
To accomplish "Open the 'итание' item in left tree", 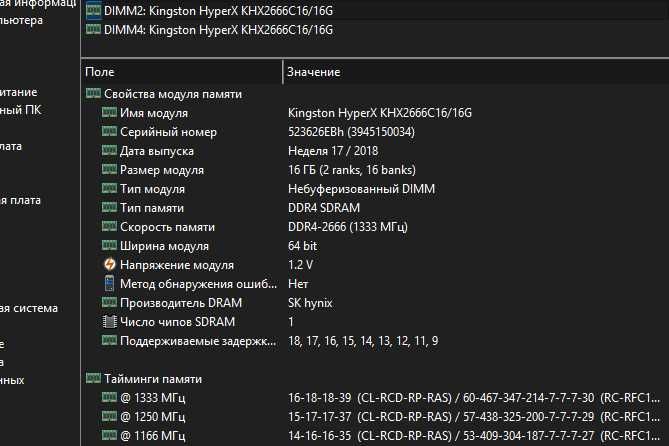I will [x=19, y=92].
